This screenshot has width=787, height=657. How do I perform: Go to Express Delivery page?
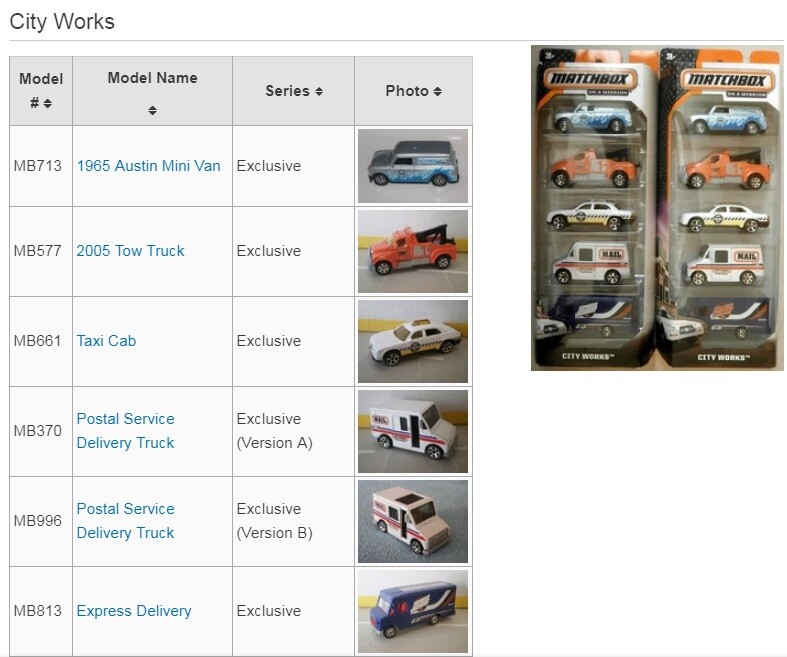coord(134,611)
